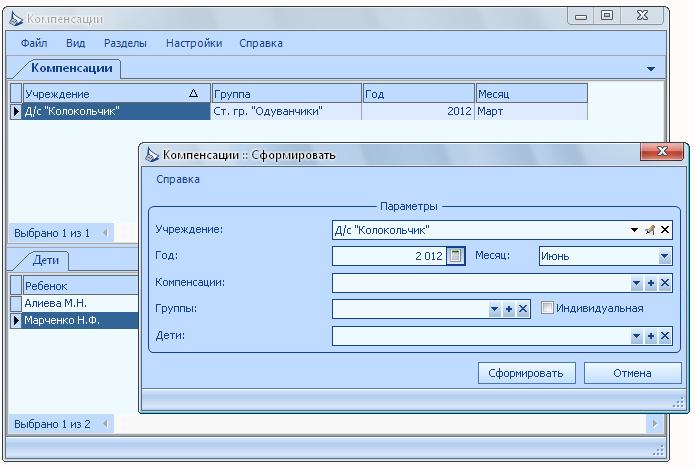Select the Марченко Н.Ф. row
The image size is (695, 468).
click(x=81, y=320)
